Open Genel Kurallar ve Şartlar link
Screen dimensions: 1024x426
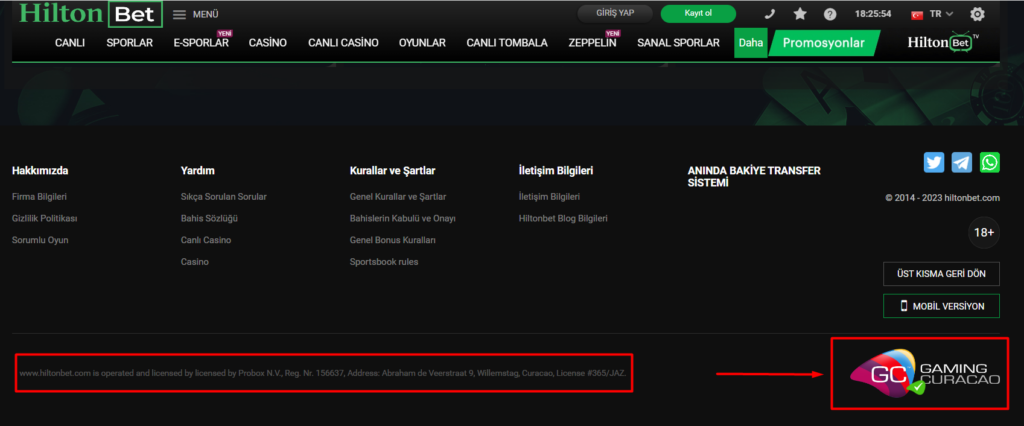398,197
